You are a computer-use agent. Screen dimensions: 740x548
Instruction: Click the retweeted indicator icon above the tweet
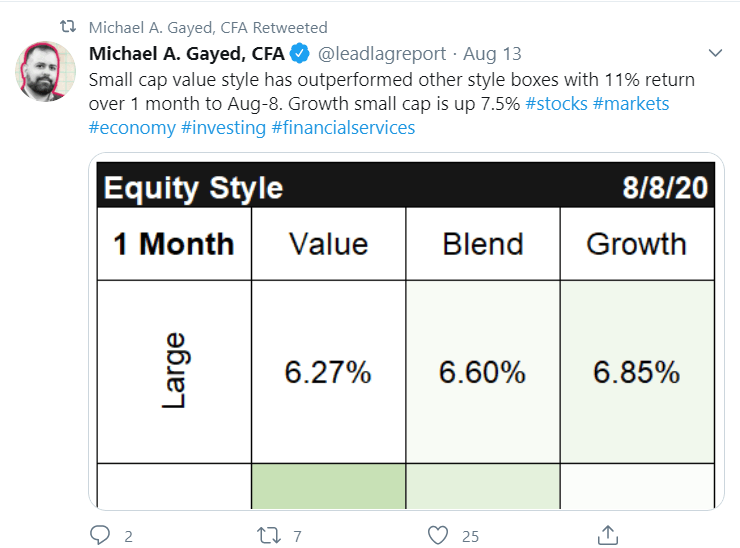pyautogui.click(x=68, y=27)
